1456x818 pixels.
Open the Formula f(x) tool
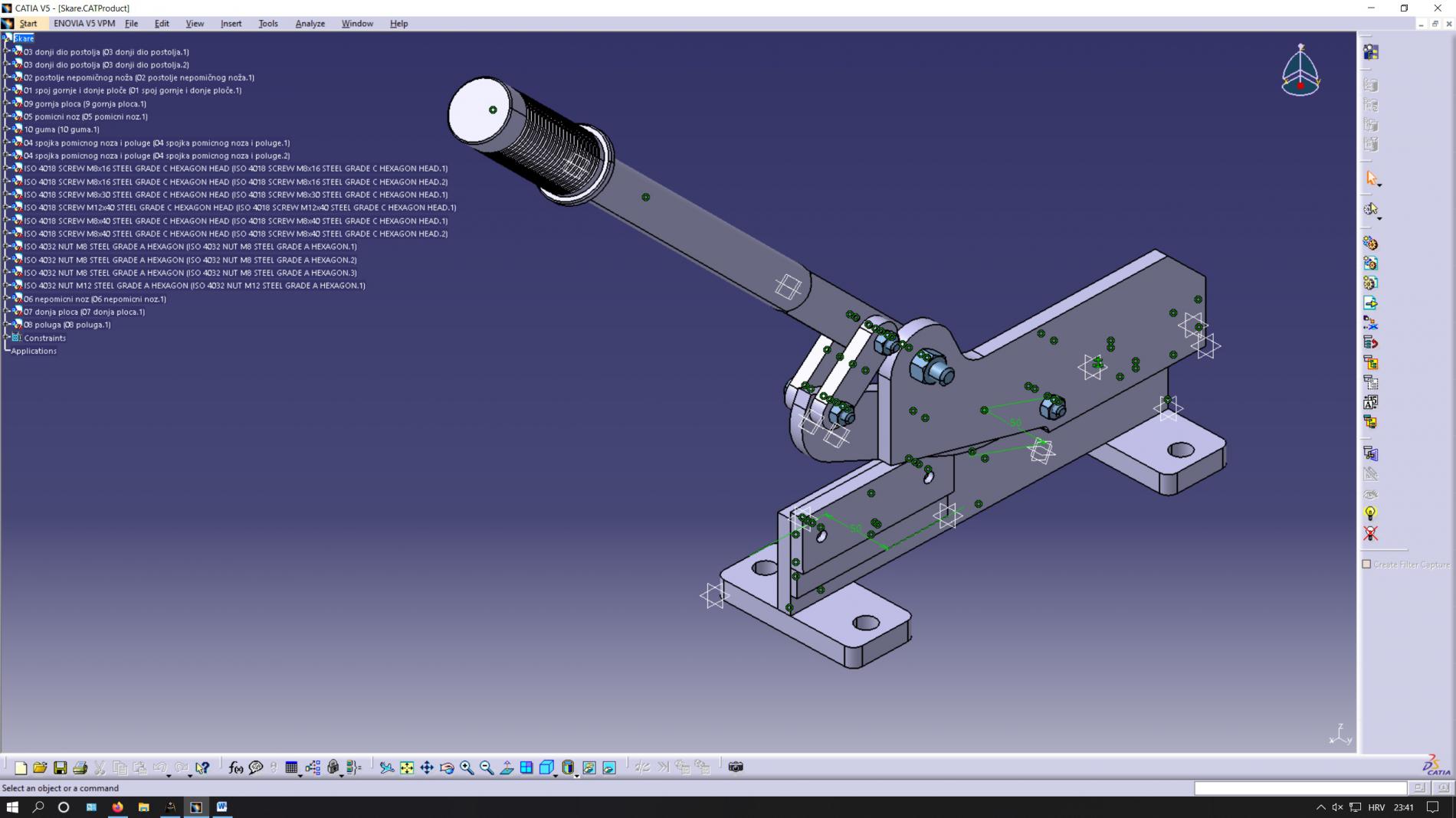point(236,767)
